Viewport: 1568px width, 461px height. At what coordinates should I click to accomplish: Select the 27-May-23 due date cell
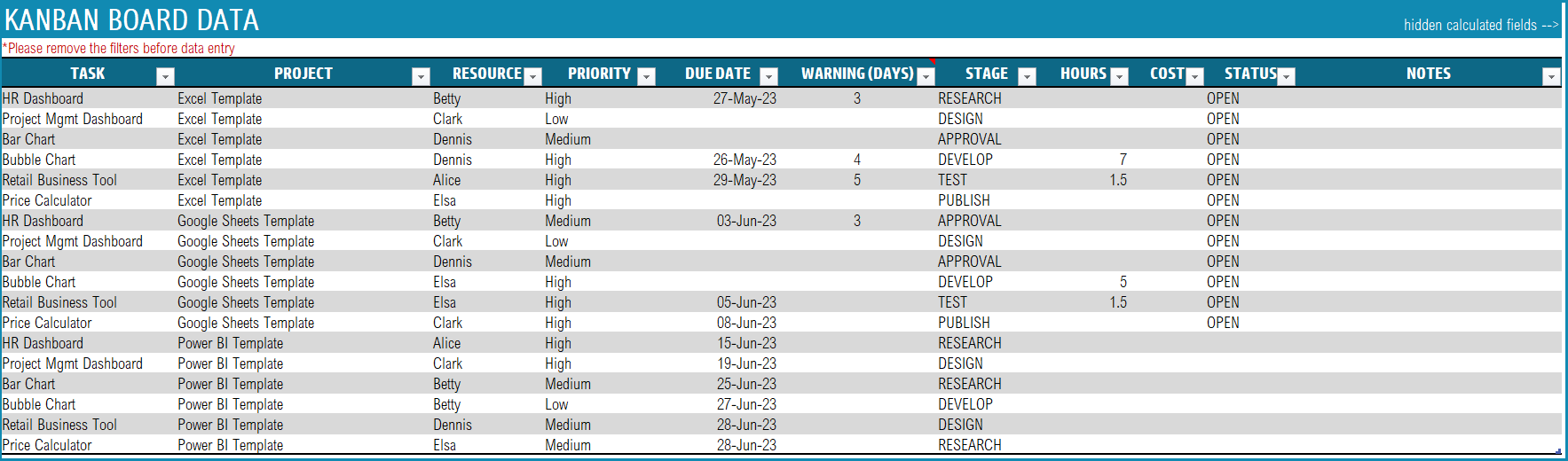pos(745,98)
